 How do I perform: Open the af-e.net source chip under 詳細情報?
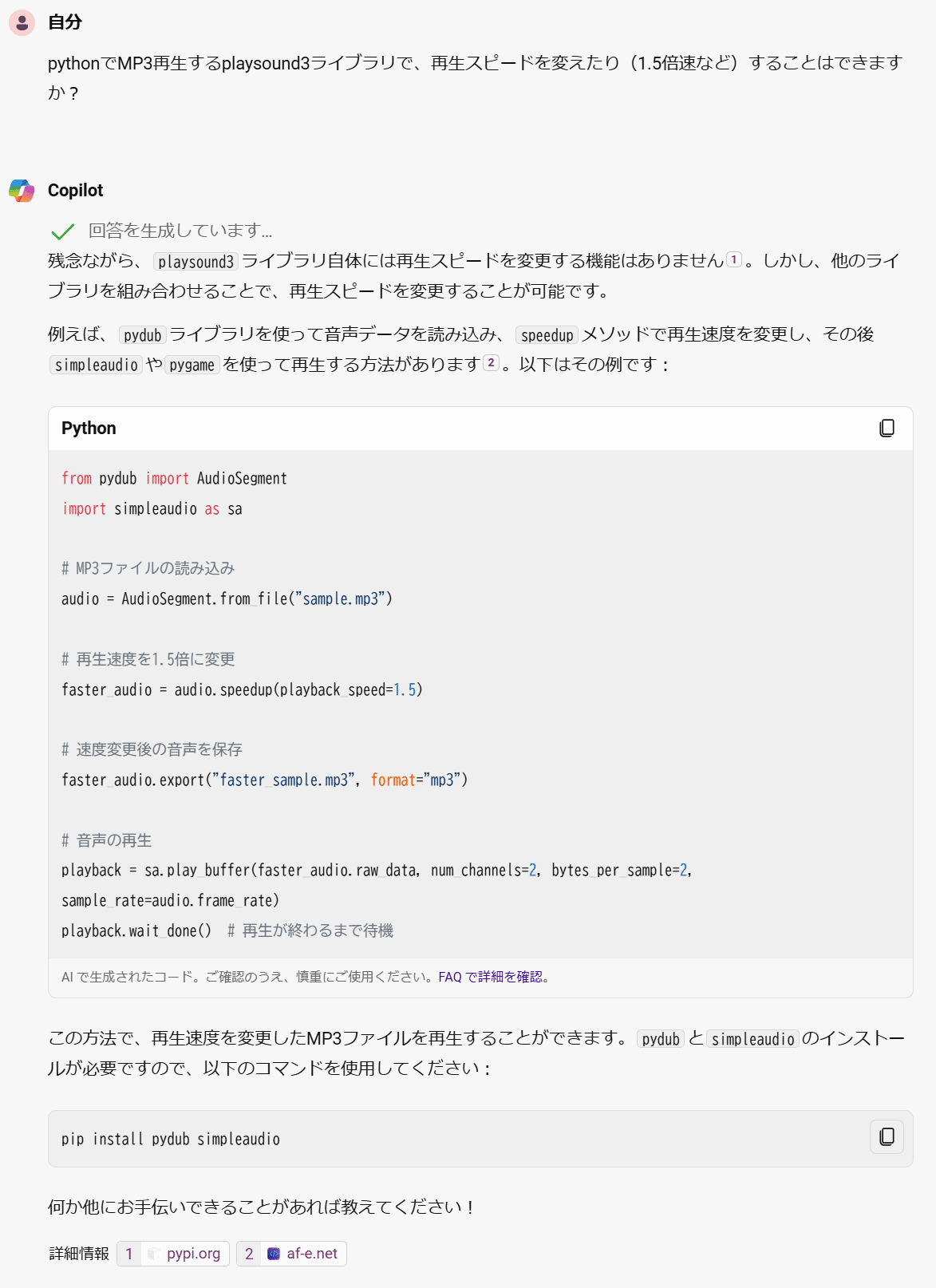[313, 1254]
